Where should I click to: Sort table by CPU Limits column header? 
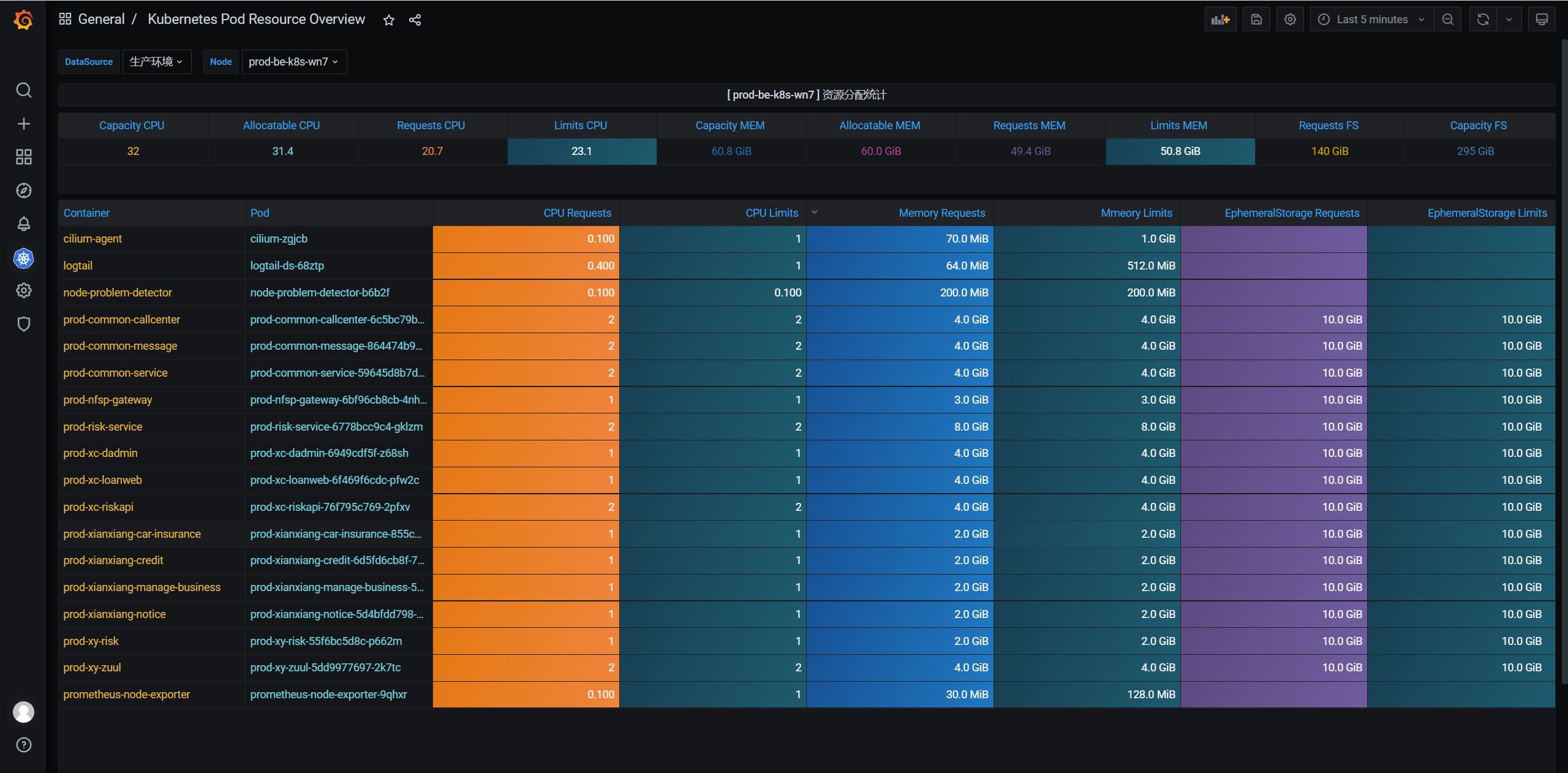(771, 213)
